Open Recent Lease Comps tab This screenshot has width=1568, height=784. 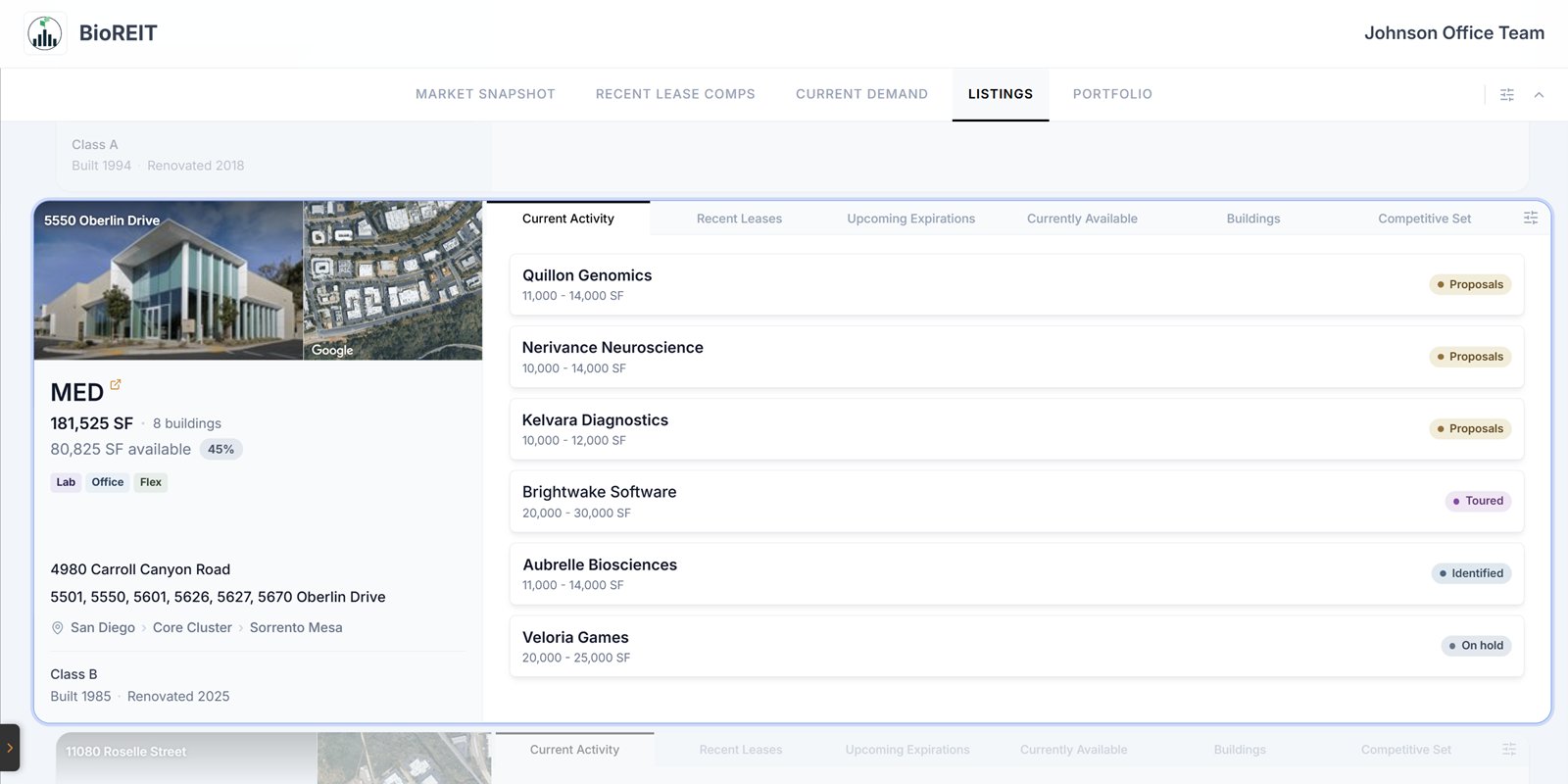coord(675,94)
